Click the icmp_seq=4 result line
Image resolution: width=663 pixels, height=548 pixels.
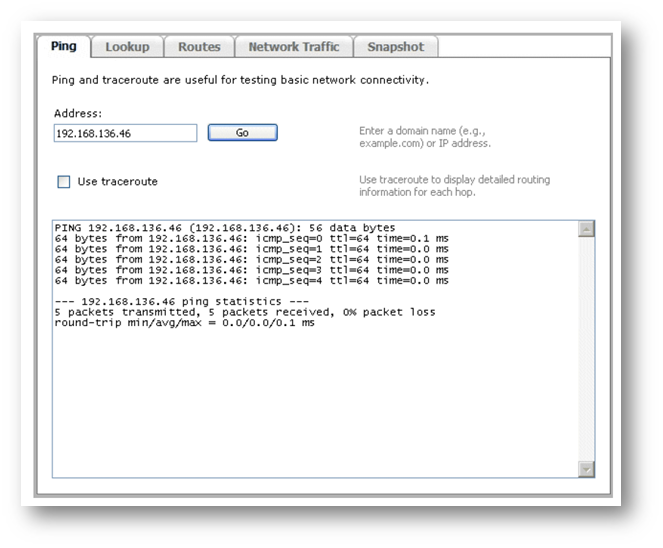250,281
